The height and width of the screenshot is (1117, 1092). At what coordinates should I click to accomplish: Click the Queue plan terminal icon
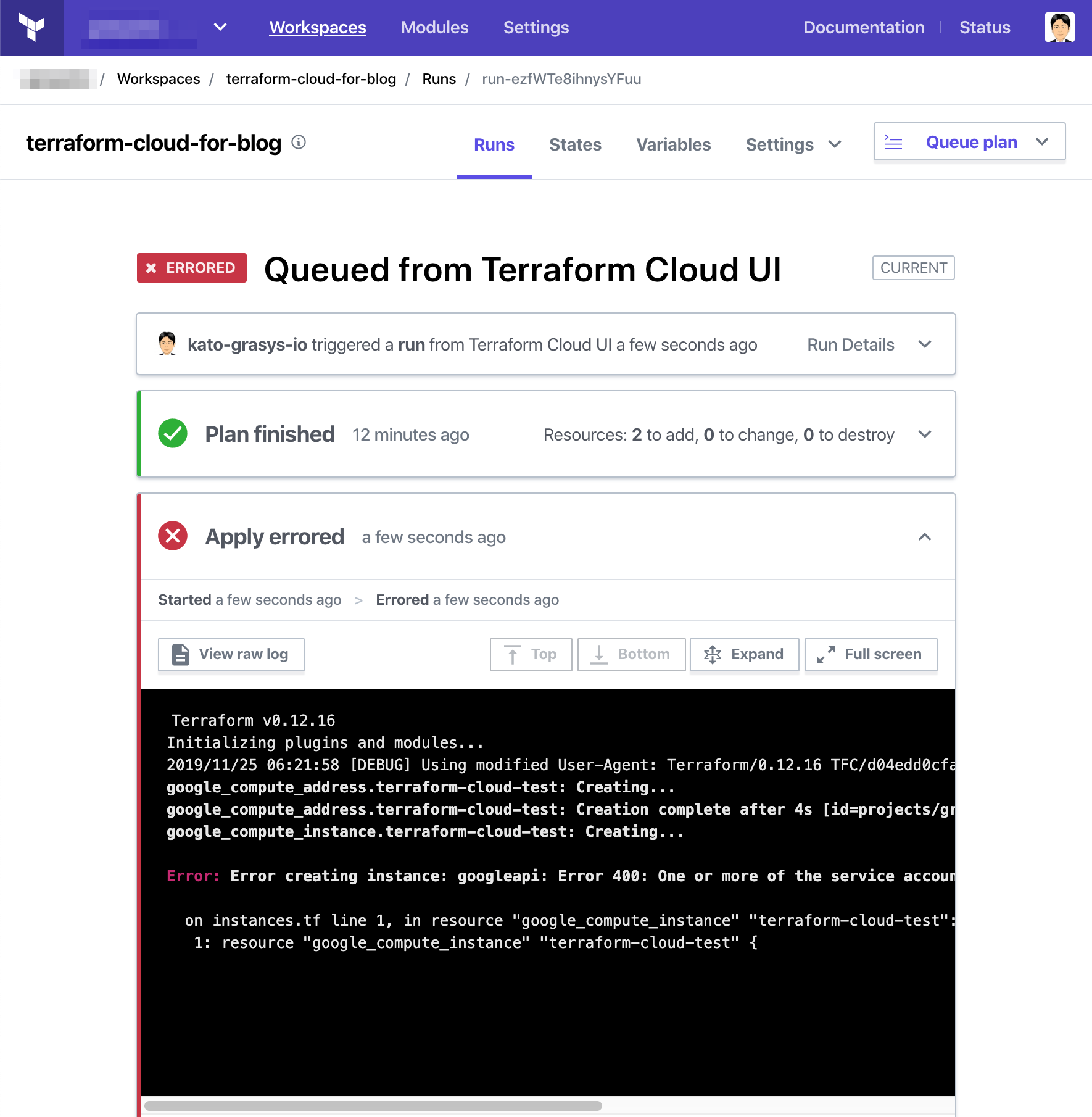(x=893, y=142)
